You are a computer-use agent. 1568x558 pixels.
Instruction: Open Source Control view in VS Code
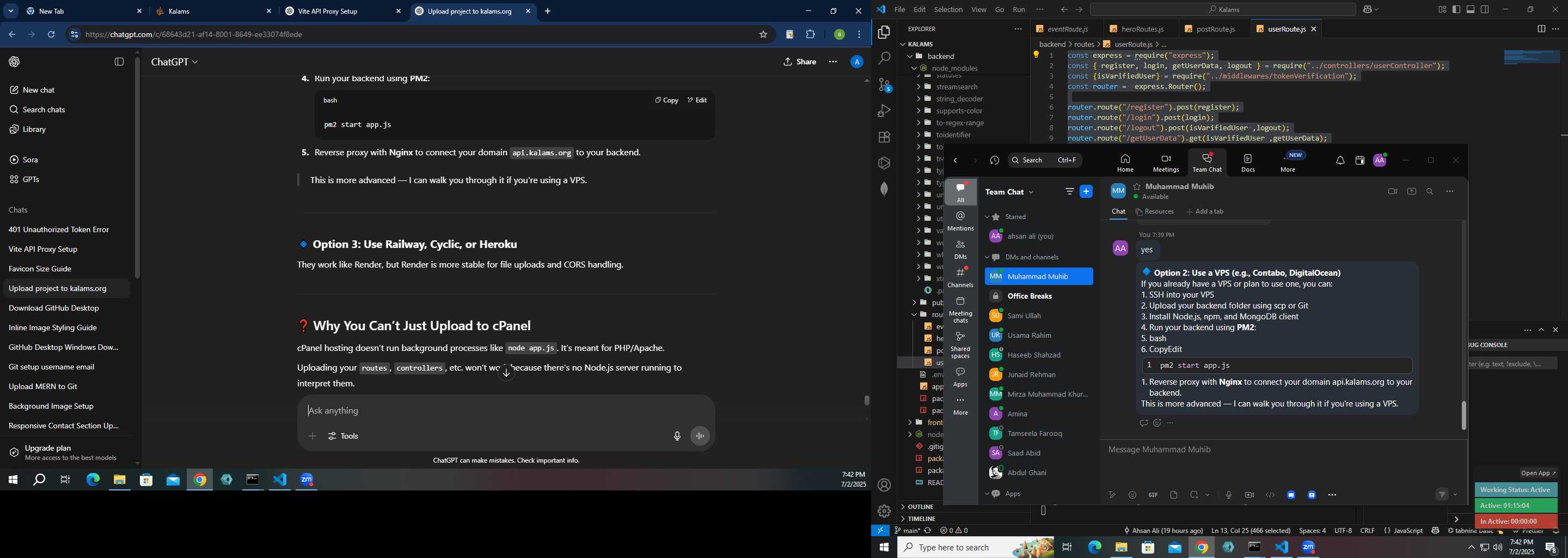(884, 84)
